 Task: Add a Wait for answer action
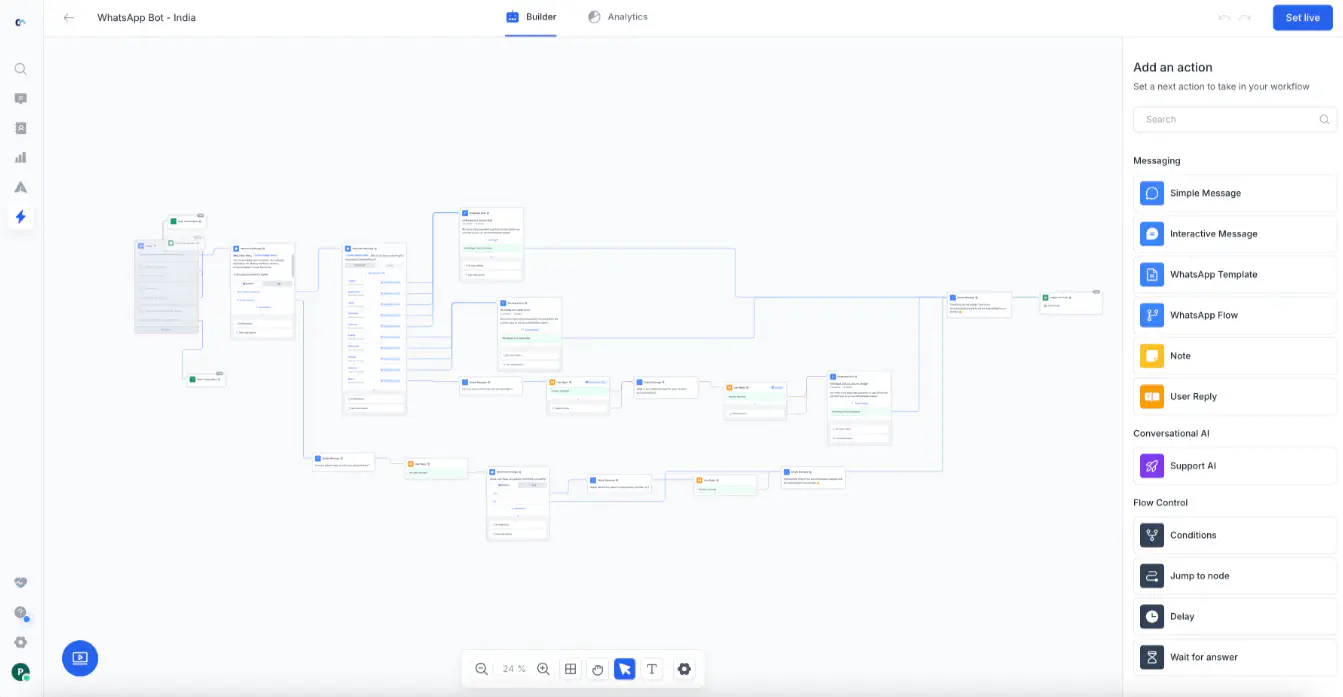pyautogui.click(x=1235, y=657)
